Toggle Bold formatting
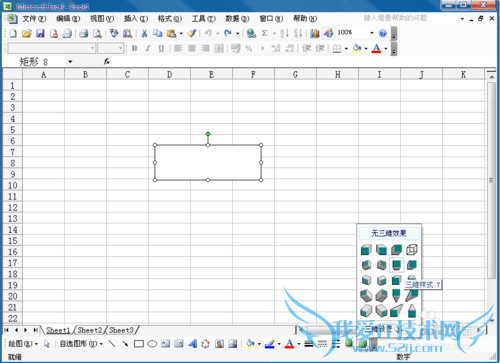Screen dimensions: 500x363 tap(134, 48)
